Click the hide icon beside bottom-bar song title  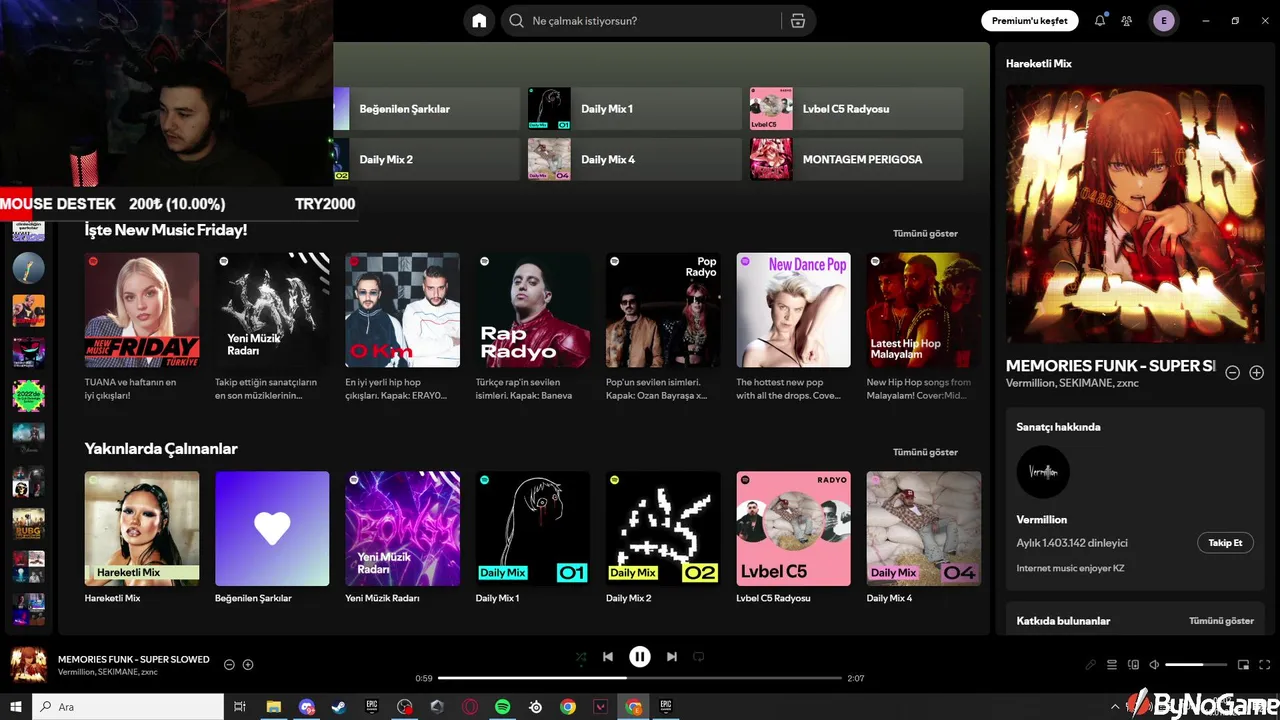pyautogui.click(x=229, y=665)
